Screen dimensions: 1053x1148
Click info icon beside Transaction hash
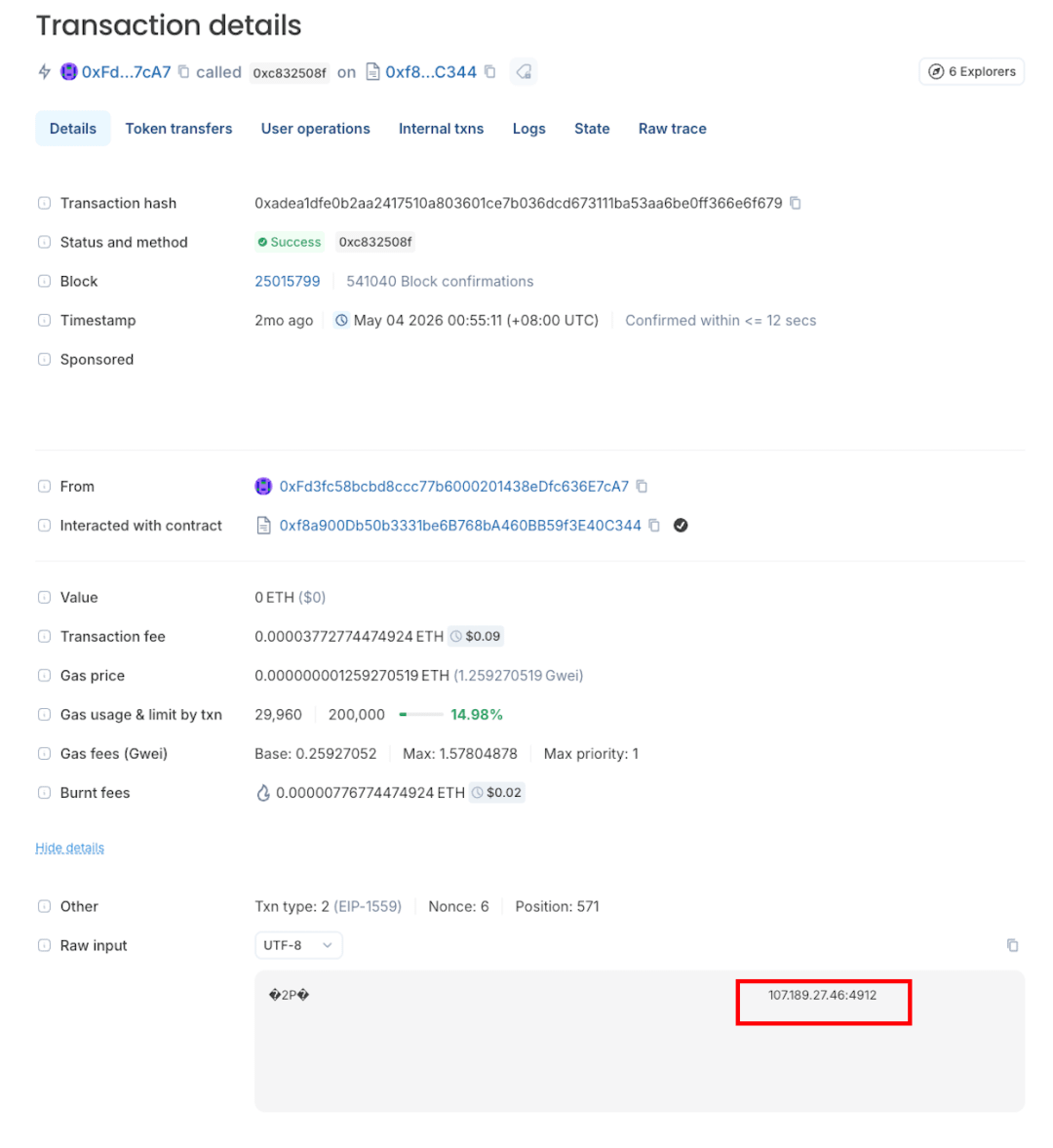tap(45, 203)
